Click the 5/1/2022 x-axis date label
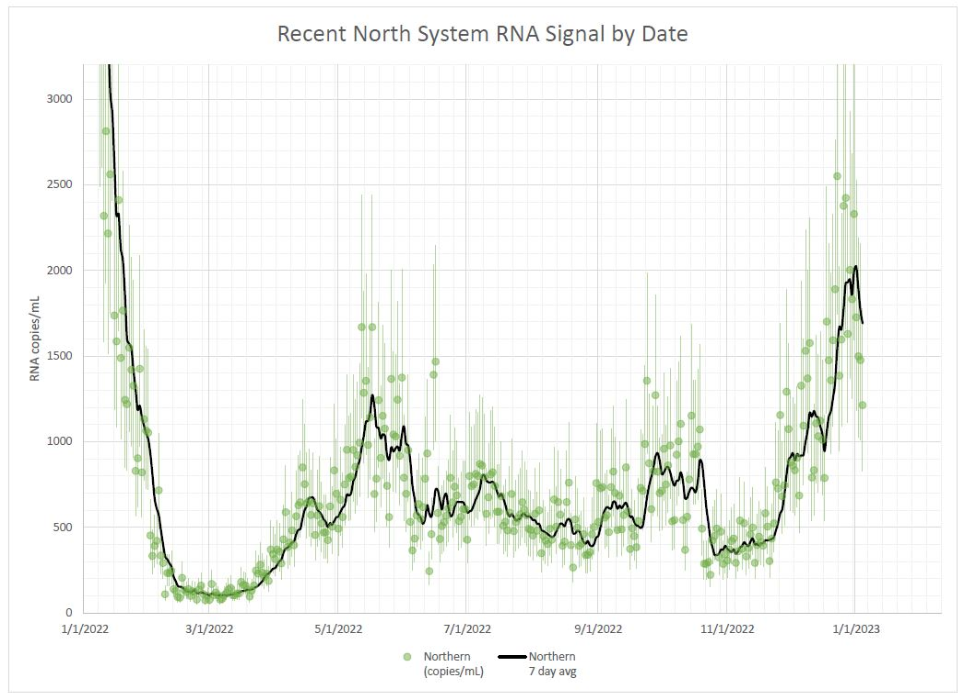 click(337, 629)
